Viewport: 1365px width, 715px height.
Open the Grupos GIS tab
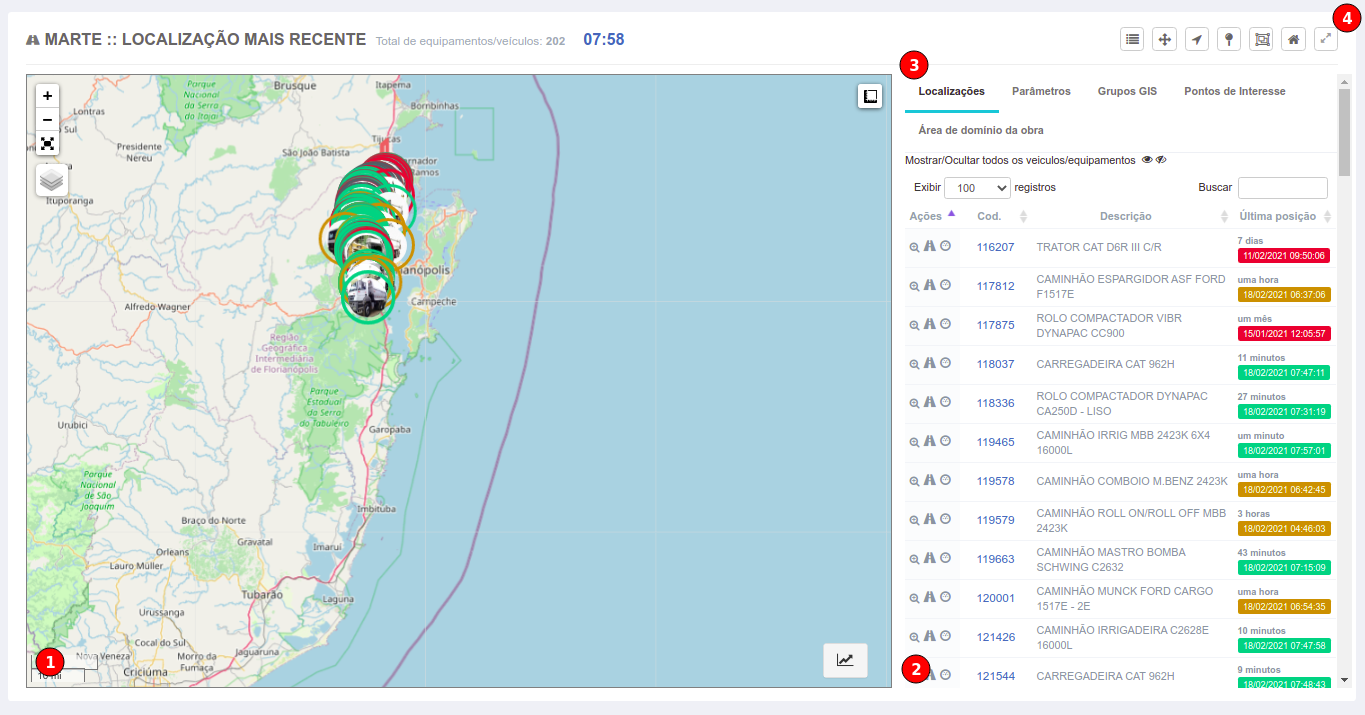[1127, 91]
